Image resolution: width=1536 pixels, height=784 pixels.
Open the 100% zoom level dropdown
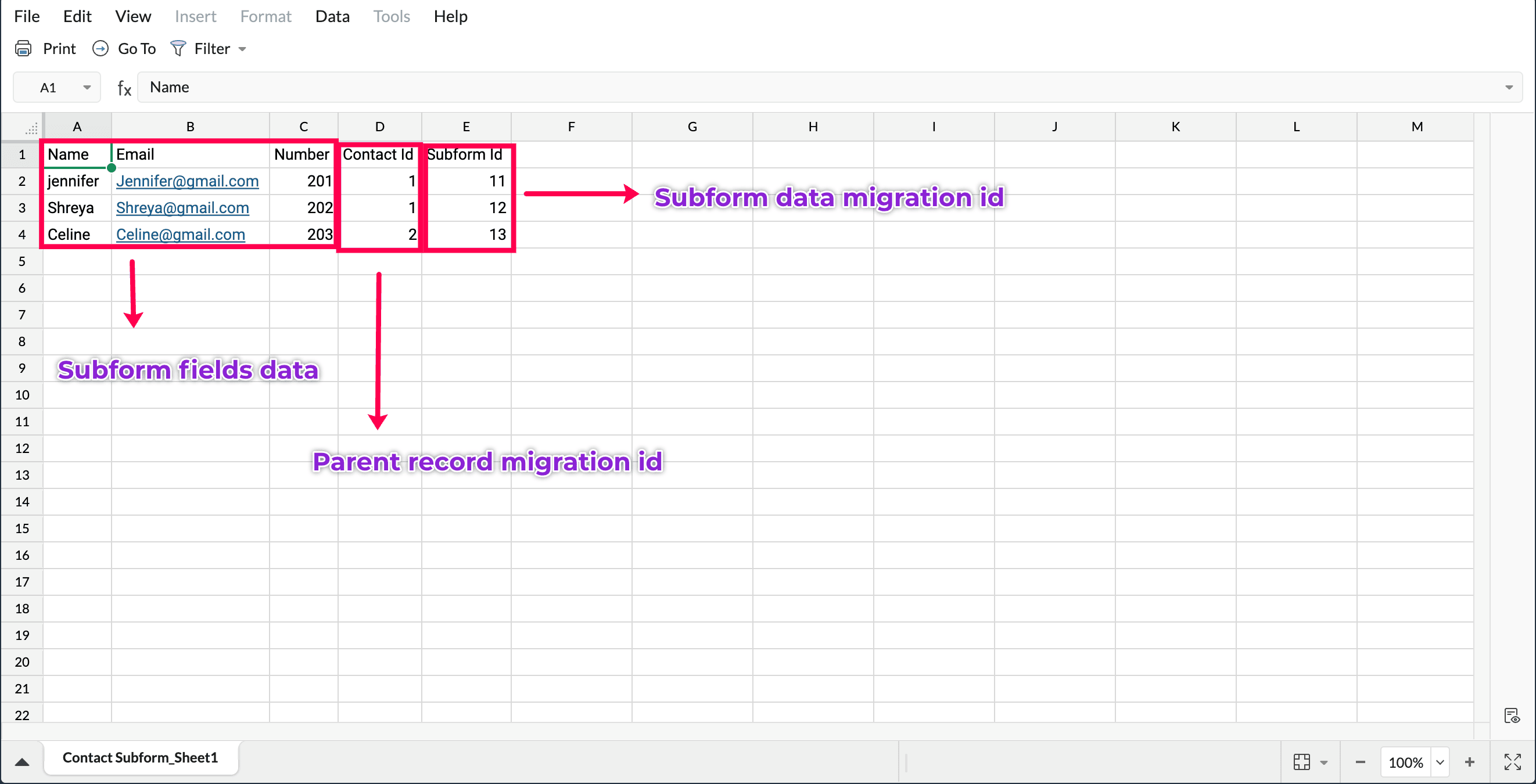(1440, 762)
